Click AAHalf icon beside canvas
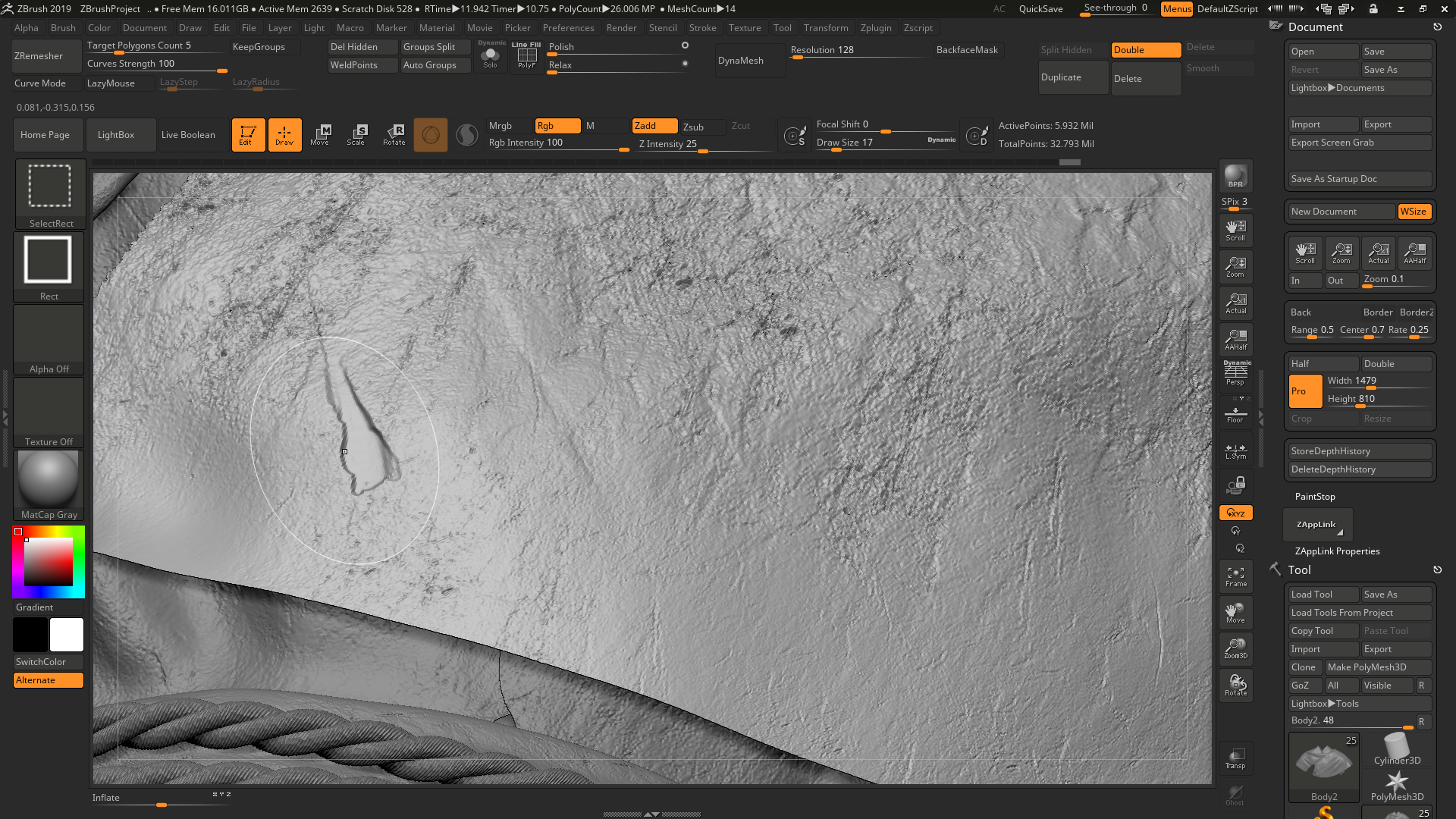Image resolution: width=1456 pixels, height=819 pixels. [1235, 339]
